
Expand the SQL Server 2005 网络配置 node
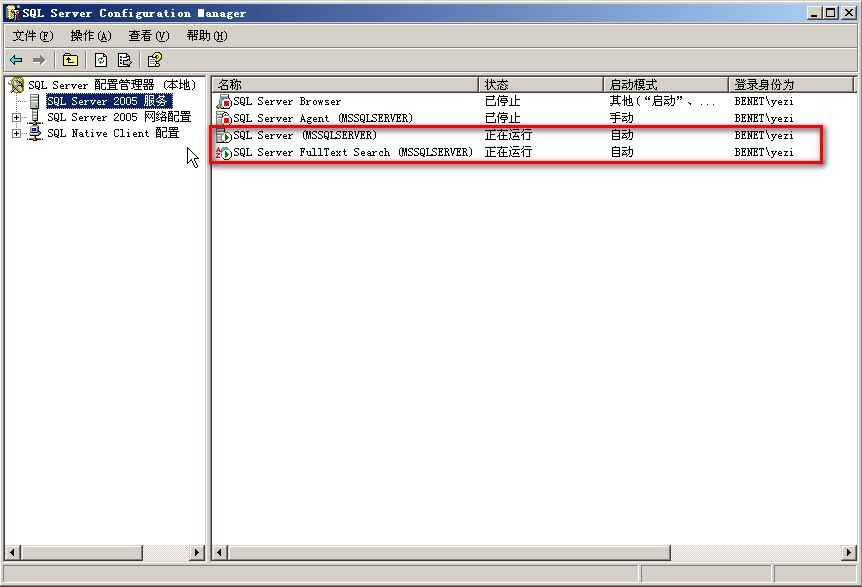click(16, 117)
